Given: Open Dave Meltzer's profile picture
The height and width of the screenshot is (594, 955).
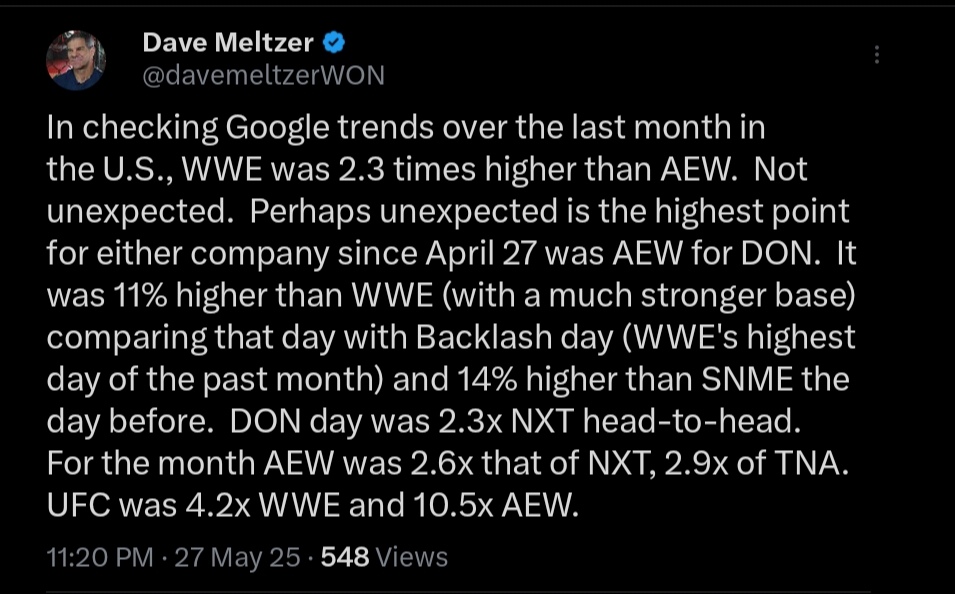Looking at the screenshot, I should pyautogui.click(x=76, y=59).
